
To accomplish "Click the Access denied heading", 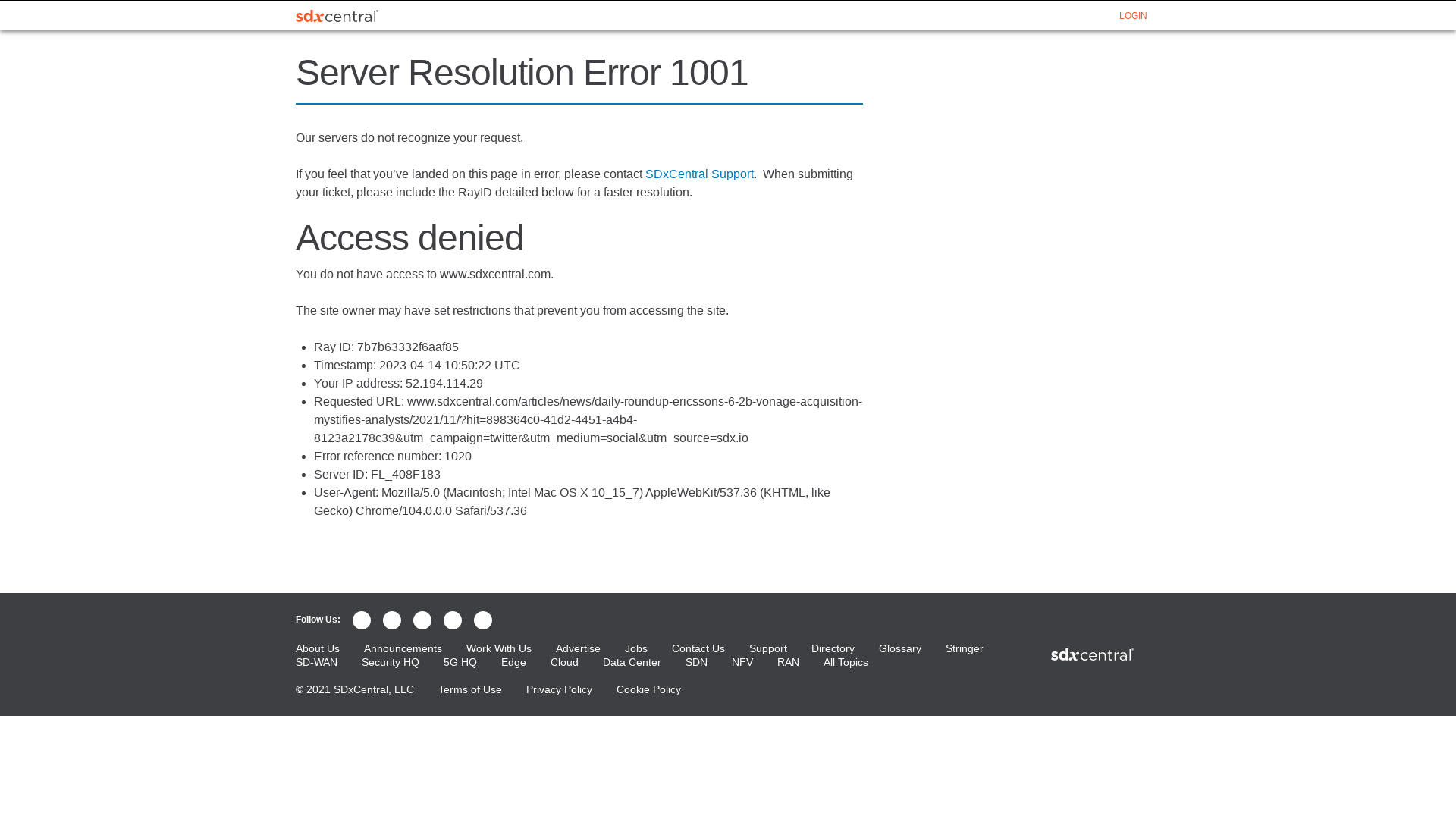I will [409, 237].
